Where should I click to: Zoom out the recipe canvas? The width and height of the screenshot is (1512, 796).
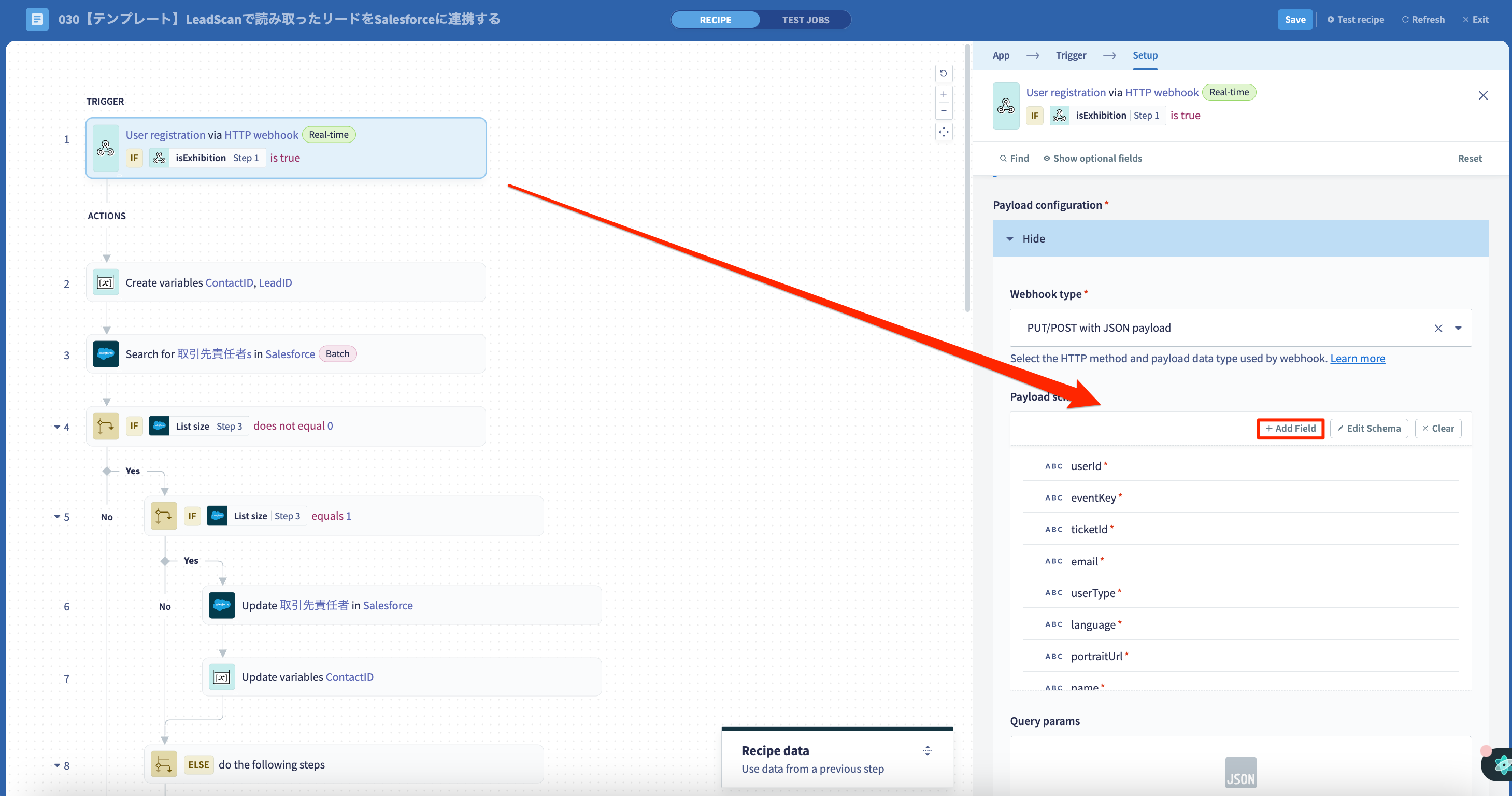pyautogui.click(x=943, y=111)
